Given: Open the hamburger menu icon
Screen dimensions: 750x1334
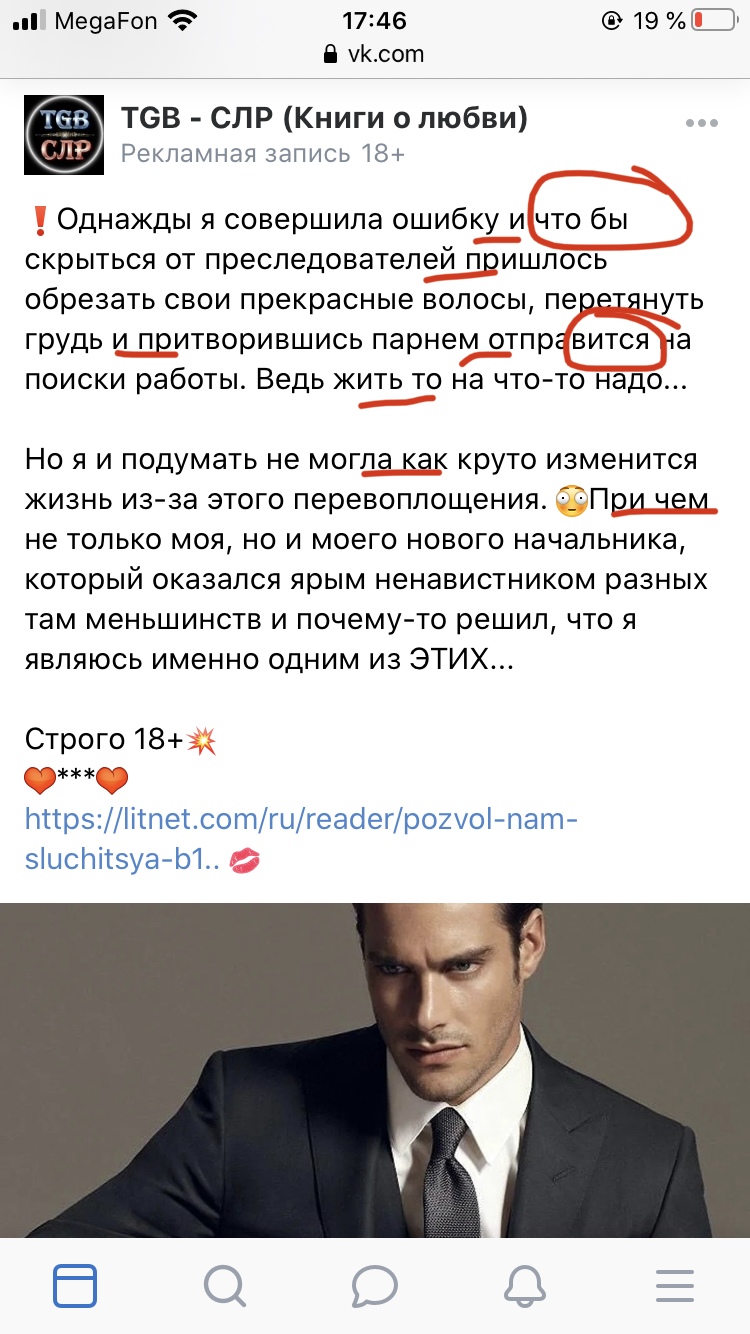Looking at the screenshot, I should click(674, 1285).
